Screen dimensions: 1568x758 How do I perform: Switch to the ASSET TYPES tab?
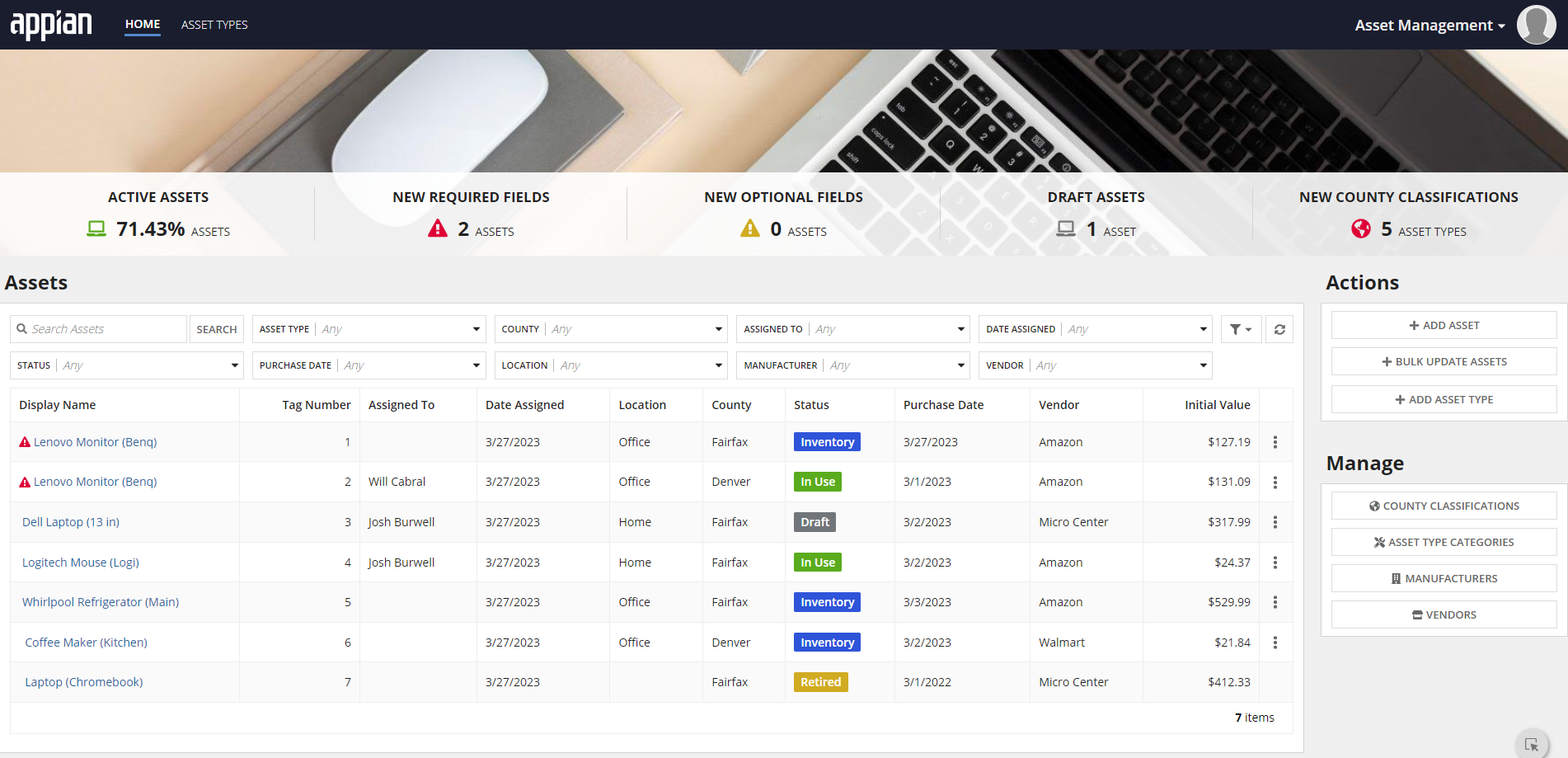214,24
